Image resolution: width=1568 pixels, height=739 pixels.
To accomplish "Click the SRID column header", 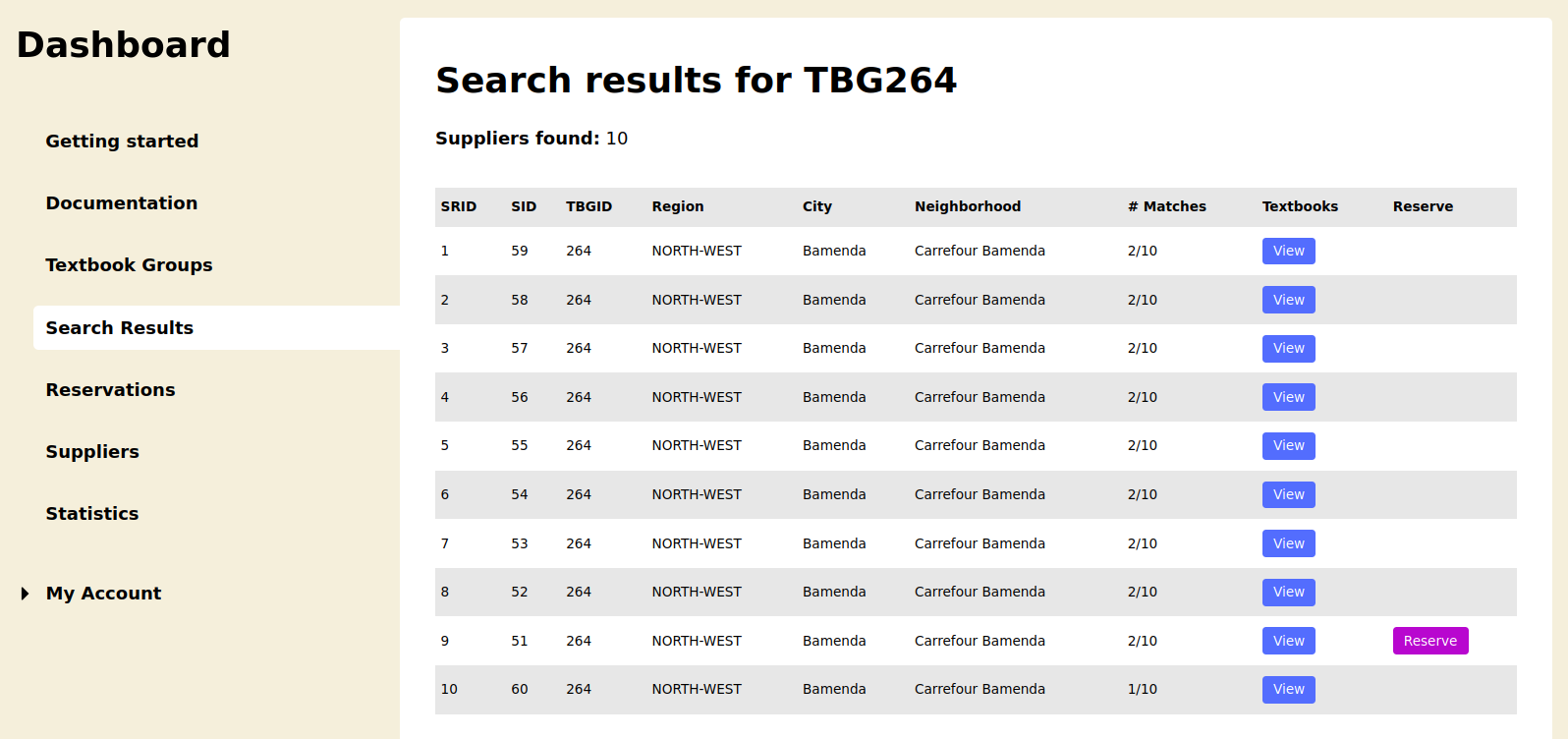I will pos(458,206).
